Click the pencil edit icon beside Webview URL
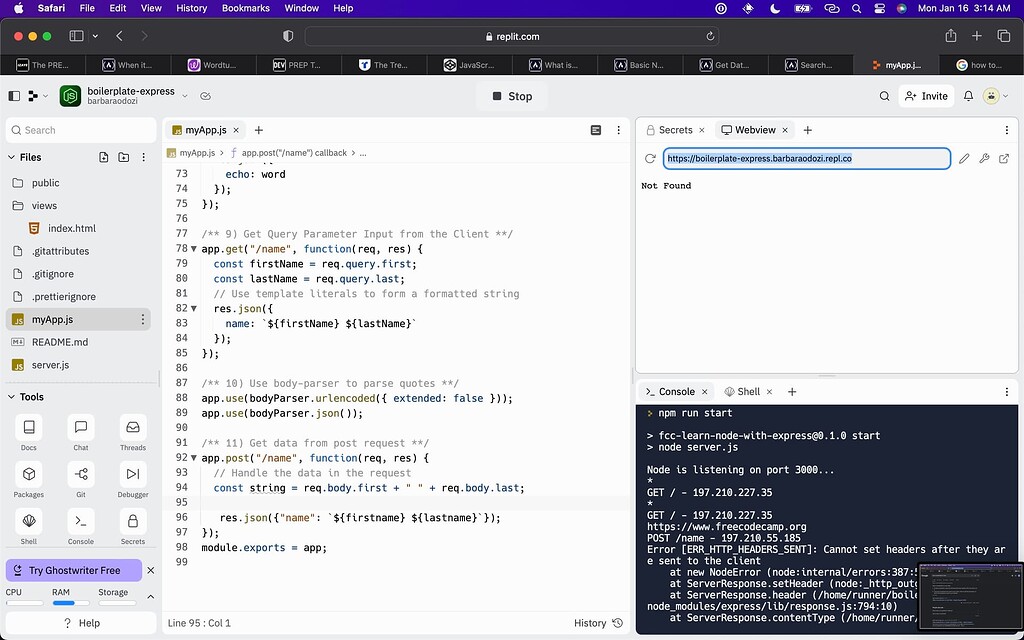Image resolution: width=1024 pixels, height=640 pixels. pyautogui.click(x=964, y=158)
